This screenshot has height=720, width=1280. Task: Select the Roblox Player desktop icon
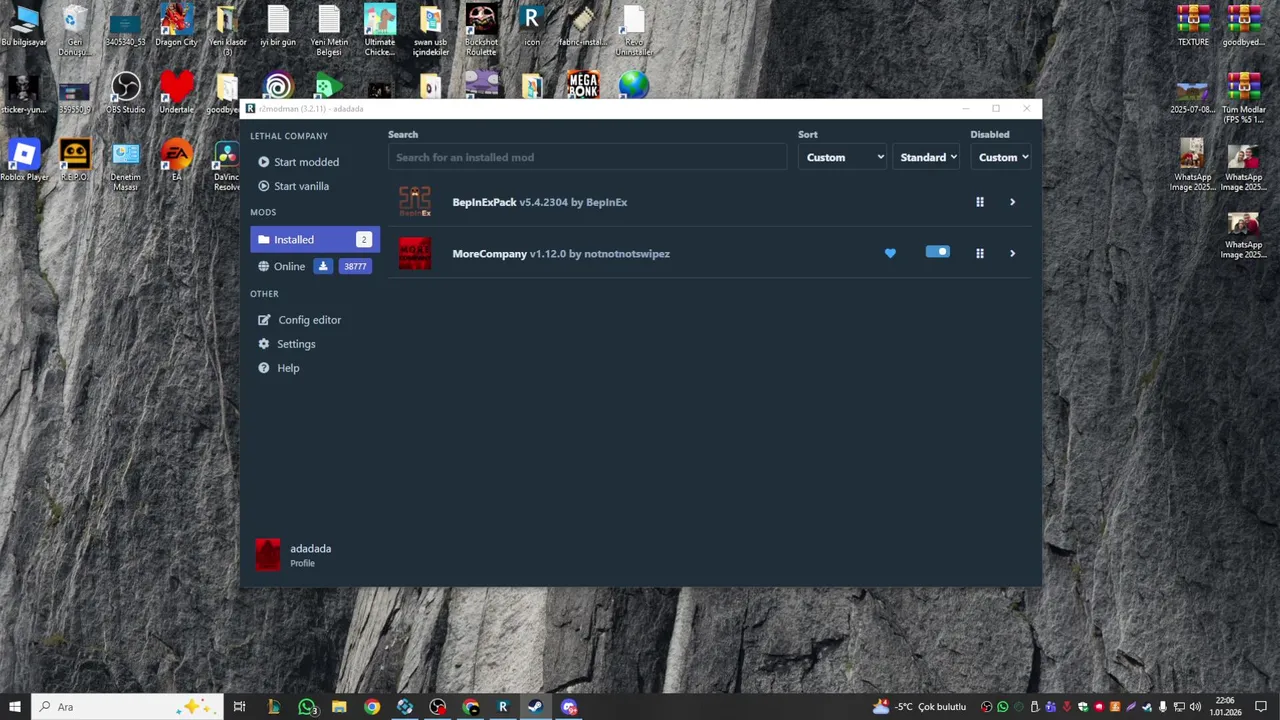click(24, 161)
